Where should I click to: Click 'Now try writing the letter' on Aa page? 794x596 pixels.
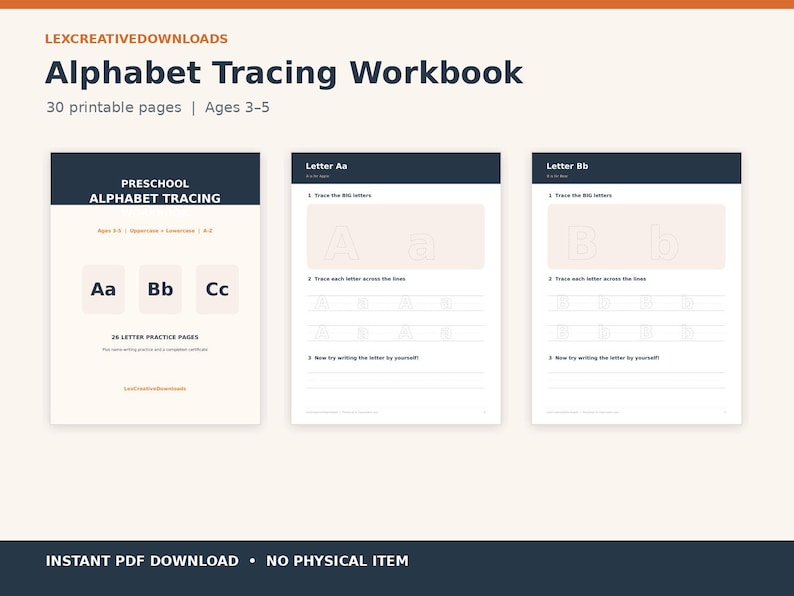coord(367,358)
